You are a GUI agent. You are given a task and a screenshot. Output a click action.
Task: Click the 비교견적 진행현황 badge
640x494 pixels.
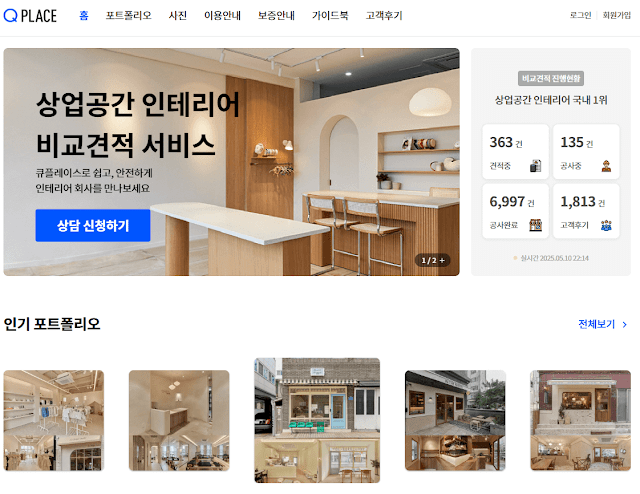click(x=551, y=78)
